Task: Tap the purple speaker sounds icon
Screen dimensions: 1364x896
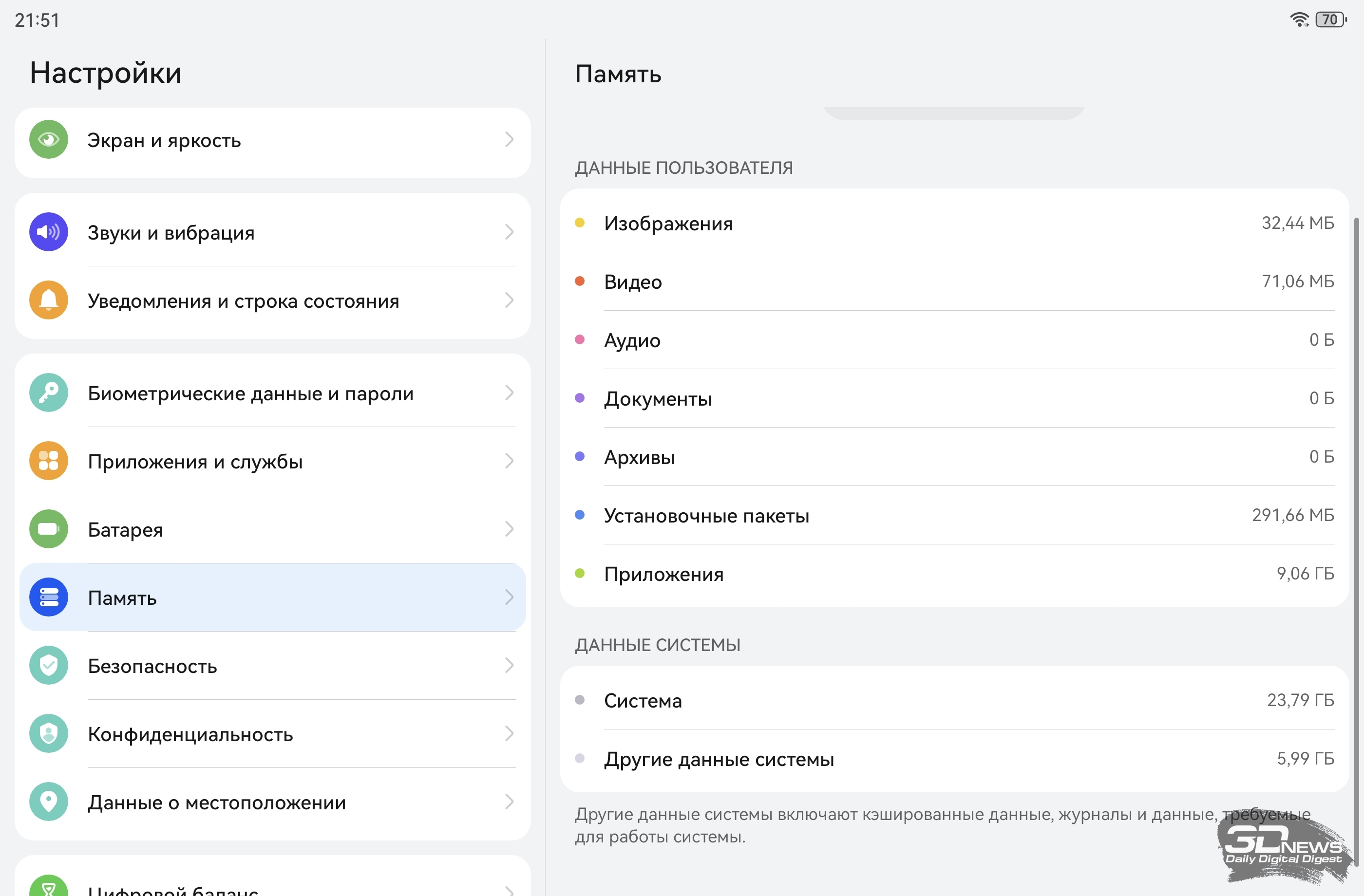Action: click(49, 232)
